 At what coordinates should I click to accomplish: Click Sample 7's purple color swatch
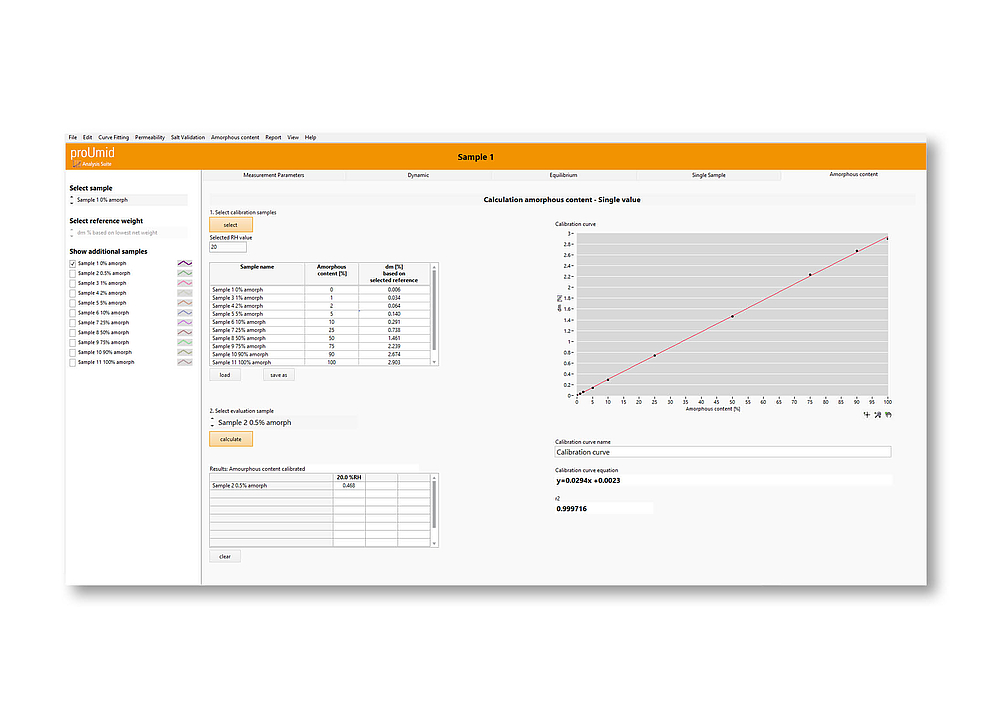(x=185, y=322)
